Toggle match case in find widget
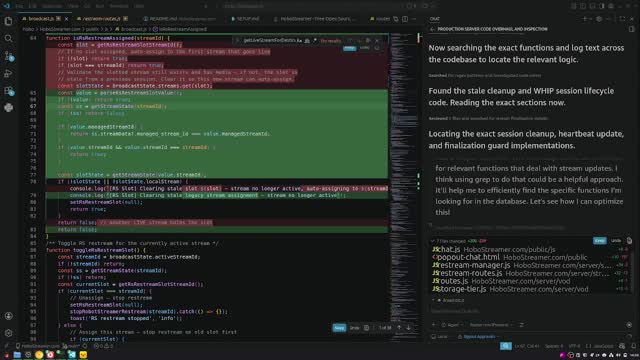 click(300, 41)
